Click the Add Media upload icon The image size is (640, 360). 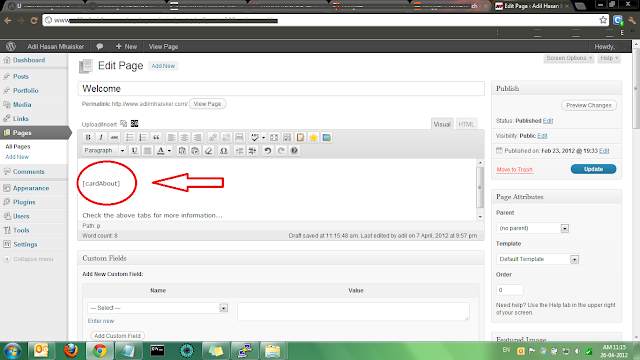point(124,123)
